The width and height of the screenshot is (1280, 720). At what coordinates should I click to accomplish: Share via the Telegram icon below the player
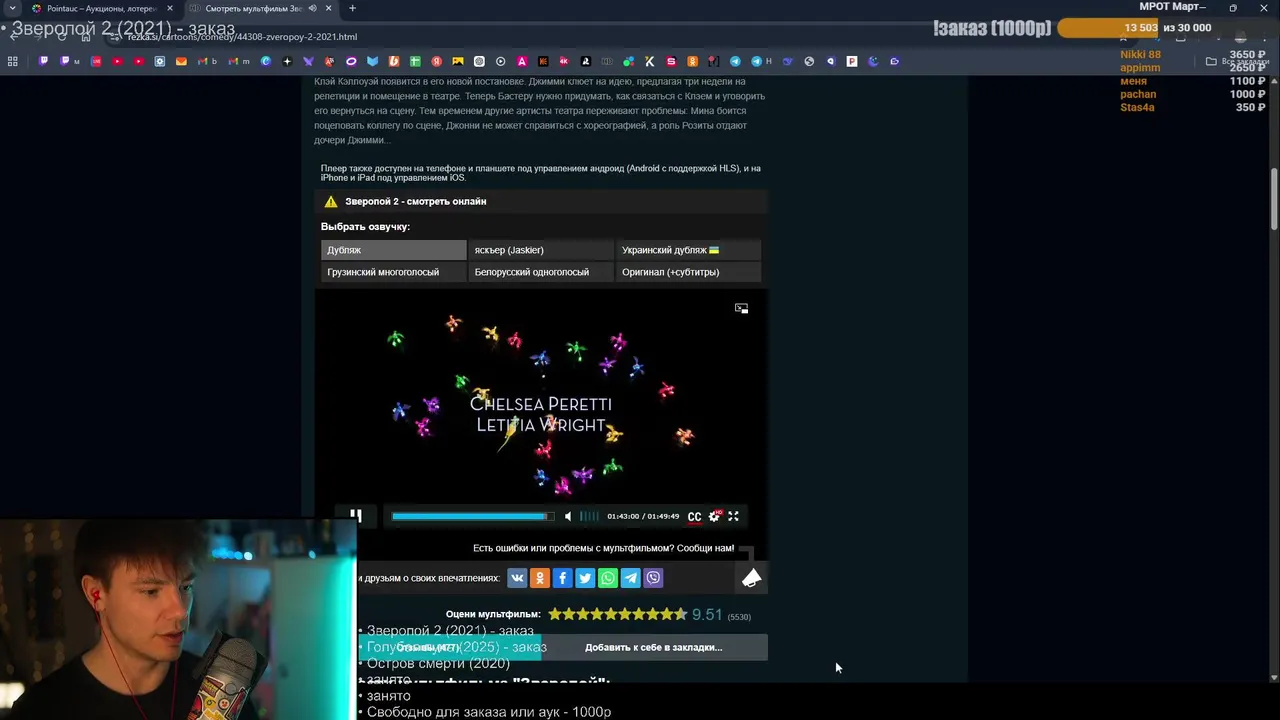[x=631, y=578]
